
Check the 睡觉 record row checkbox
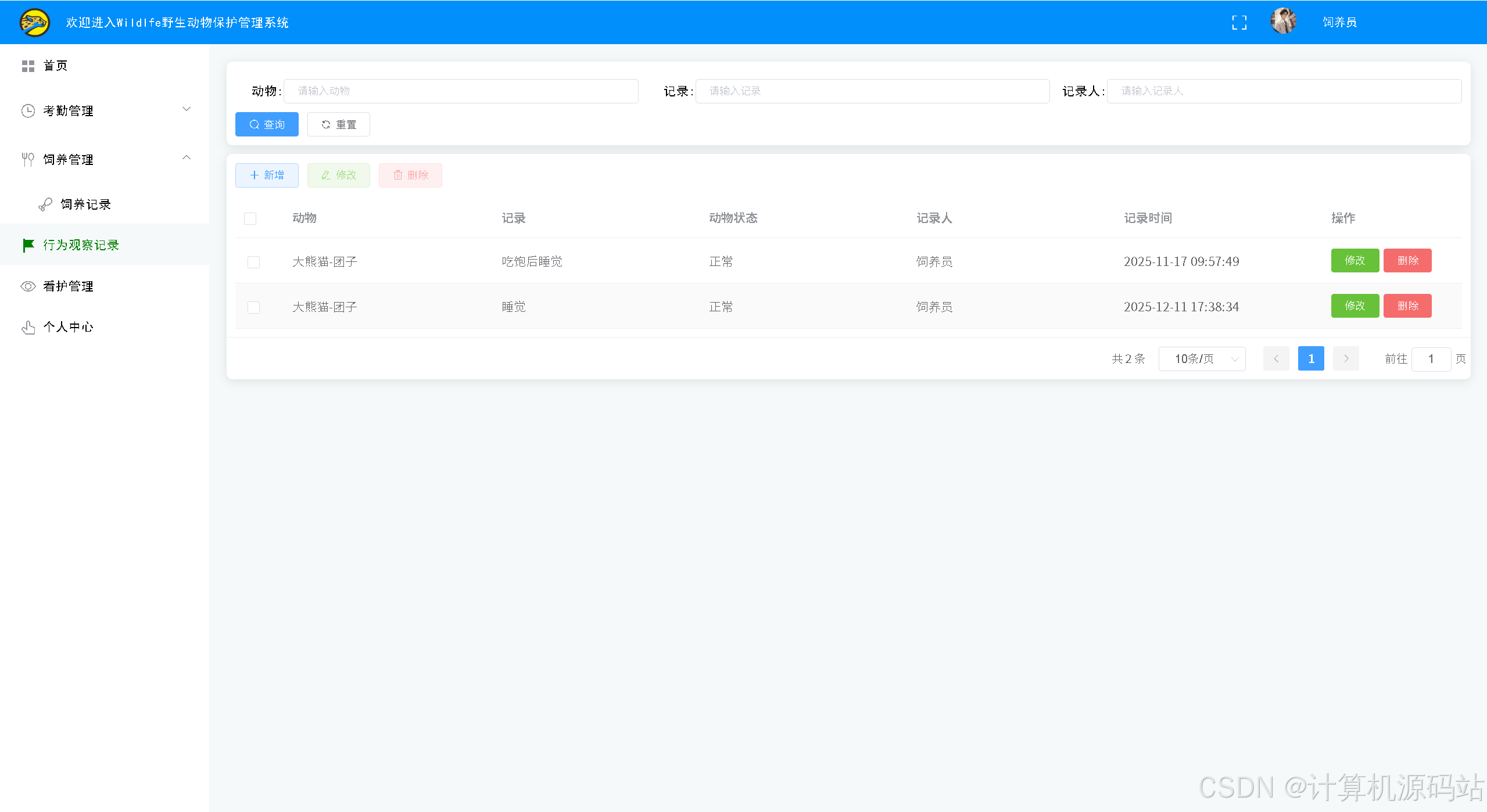pos(254,307)
